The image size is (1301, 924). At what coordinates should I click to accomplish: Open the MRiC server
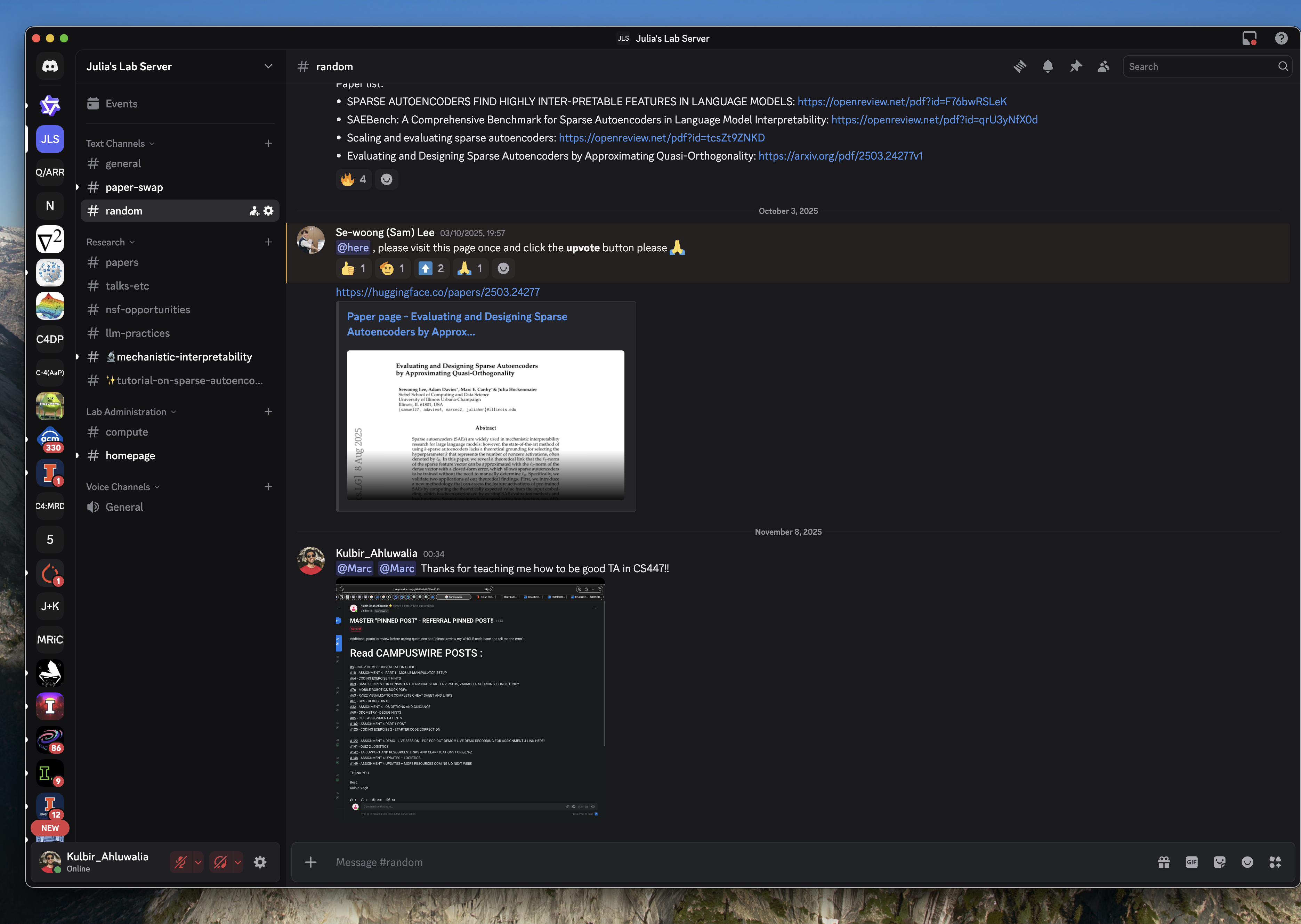(50, 640)
